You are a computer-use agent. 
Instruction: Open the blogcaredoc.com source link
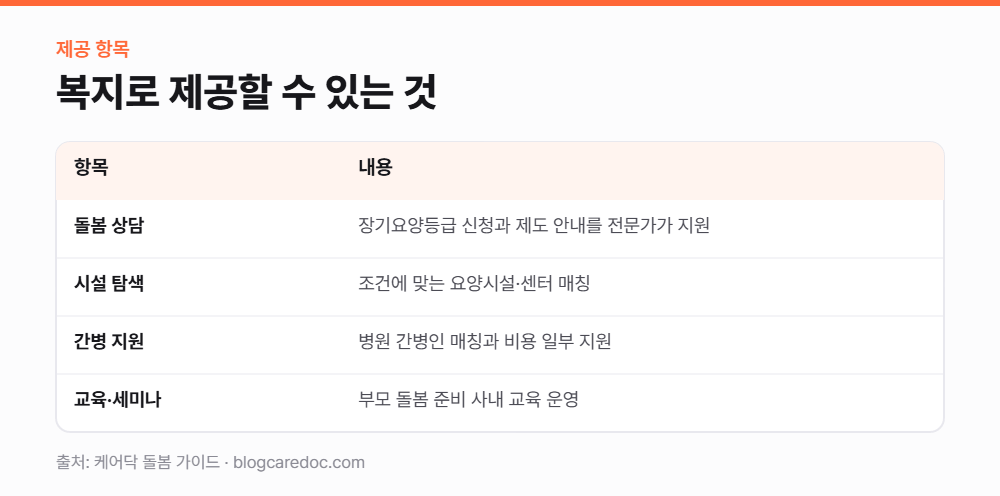point(299,462)
